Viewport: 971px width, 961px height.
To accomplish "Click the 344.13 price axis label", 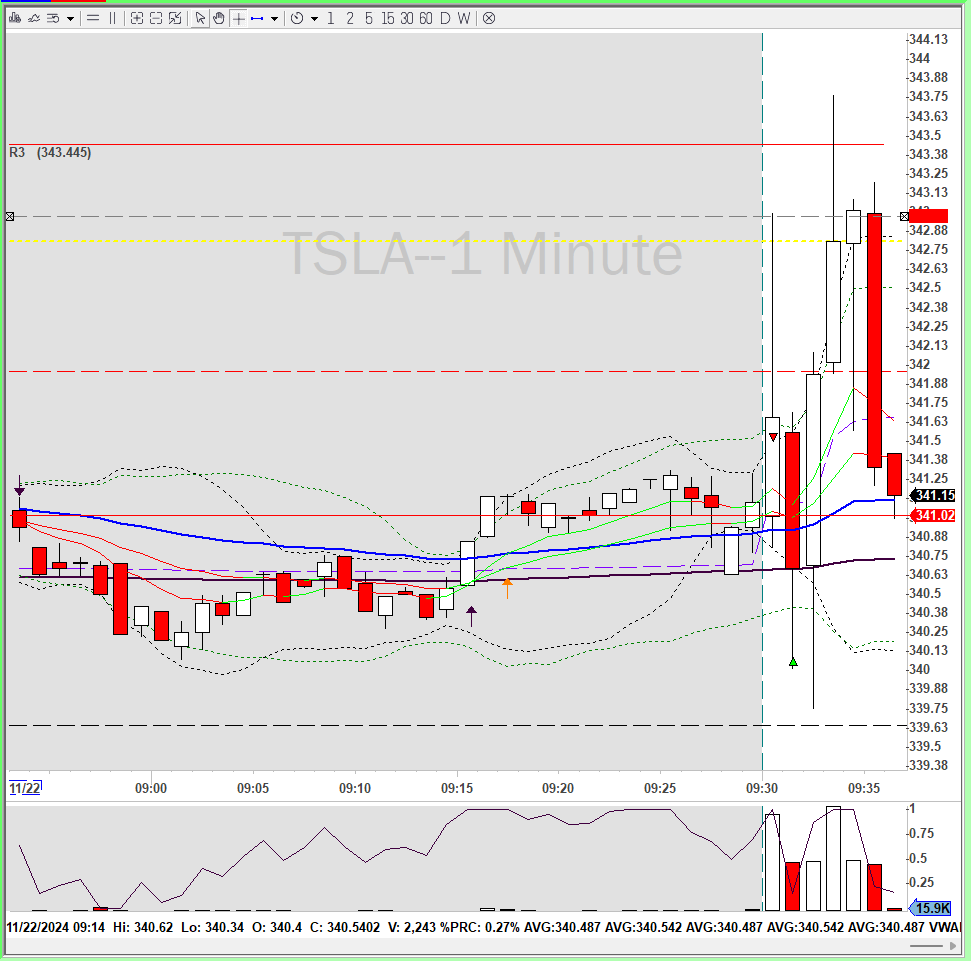I will [928, 39].
